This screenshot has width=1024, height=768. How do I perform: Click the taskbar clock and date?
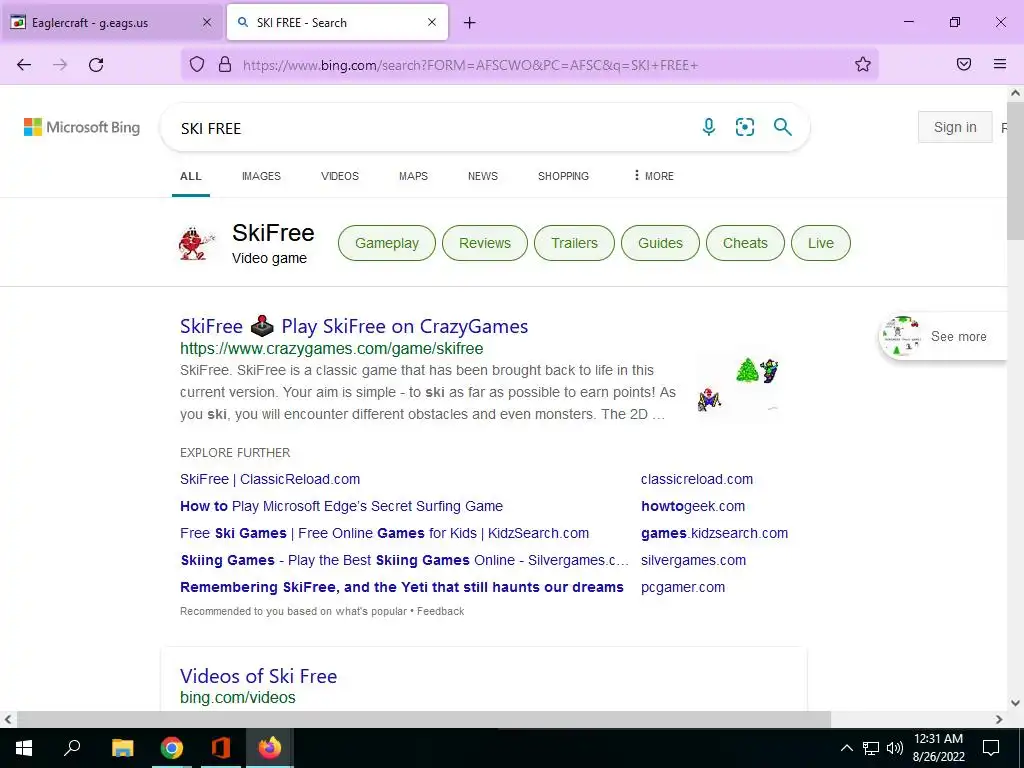[x=938, y=748]
